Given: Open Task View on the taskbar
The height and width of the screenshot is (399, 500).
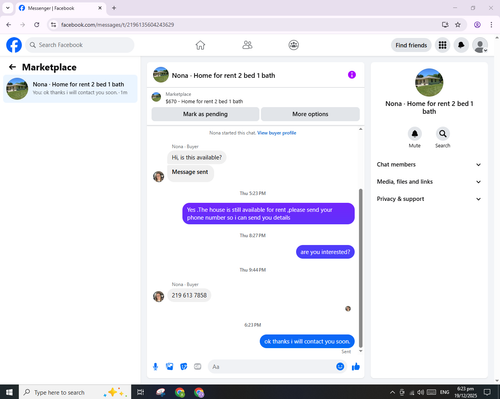Looking at the screenshot, I should point(141,392).
